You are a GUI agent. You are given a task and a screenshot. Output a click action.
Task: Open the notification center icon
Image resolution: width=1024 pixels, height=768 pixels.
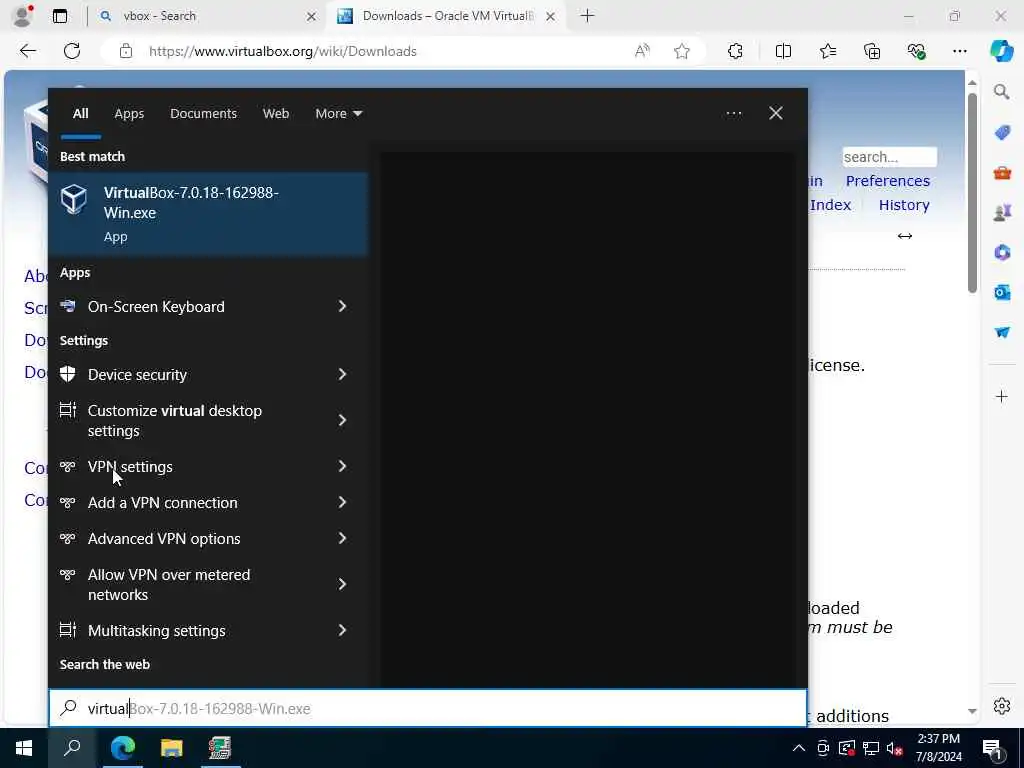point(993,748)
